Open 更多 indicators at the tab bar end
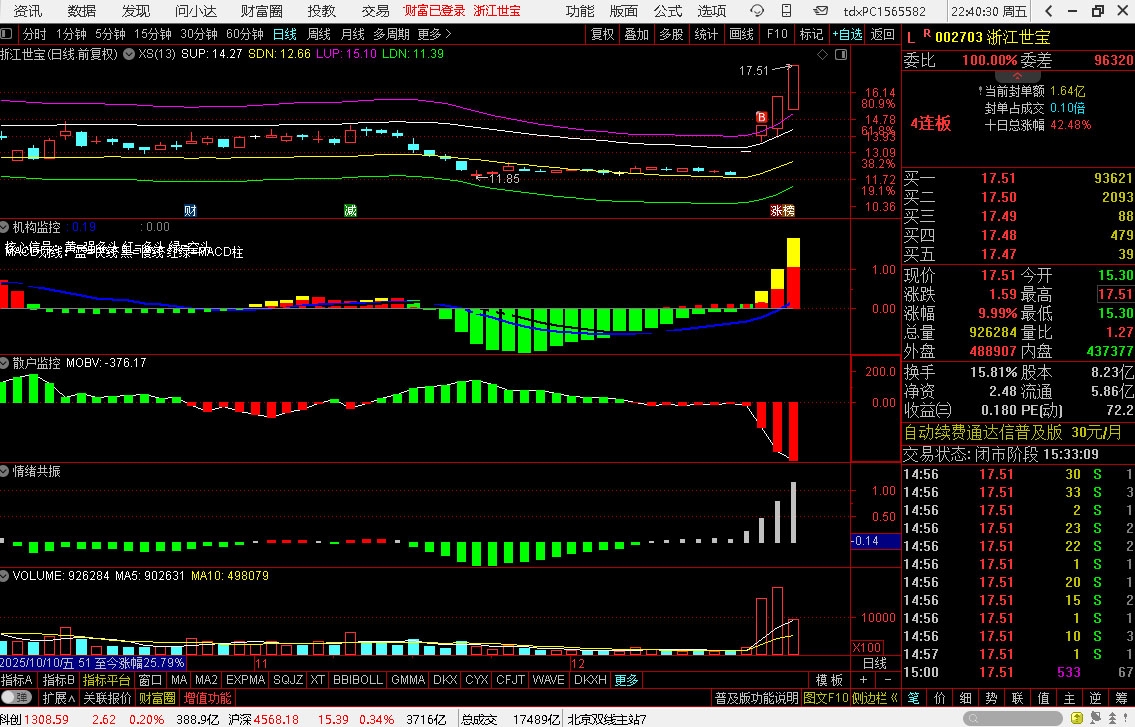 626,680
